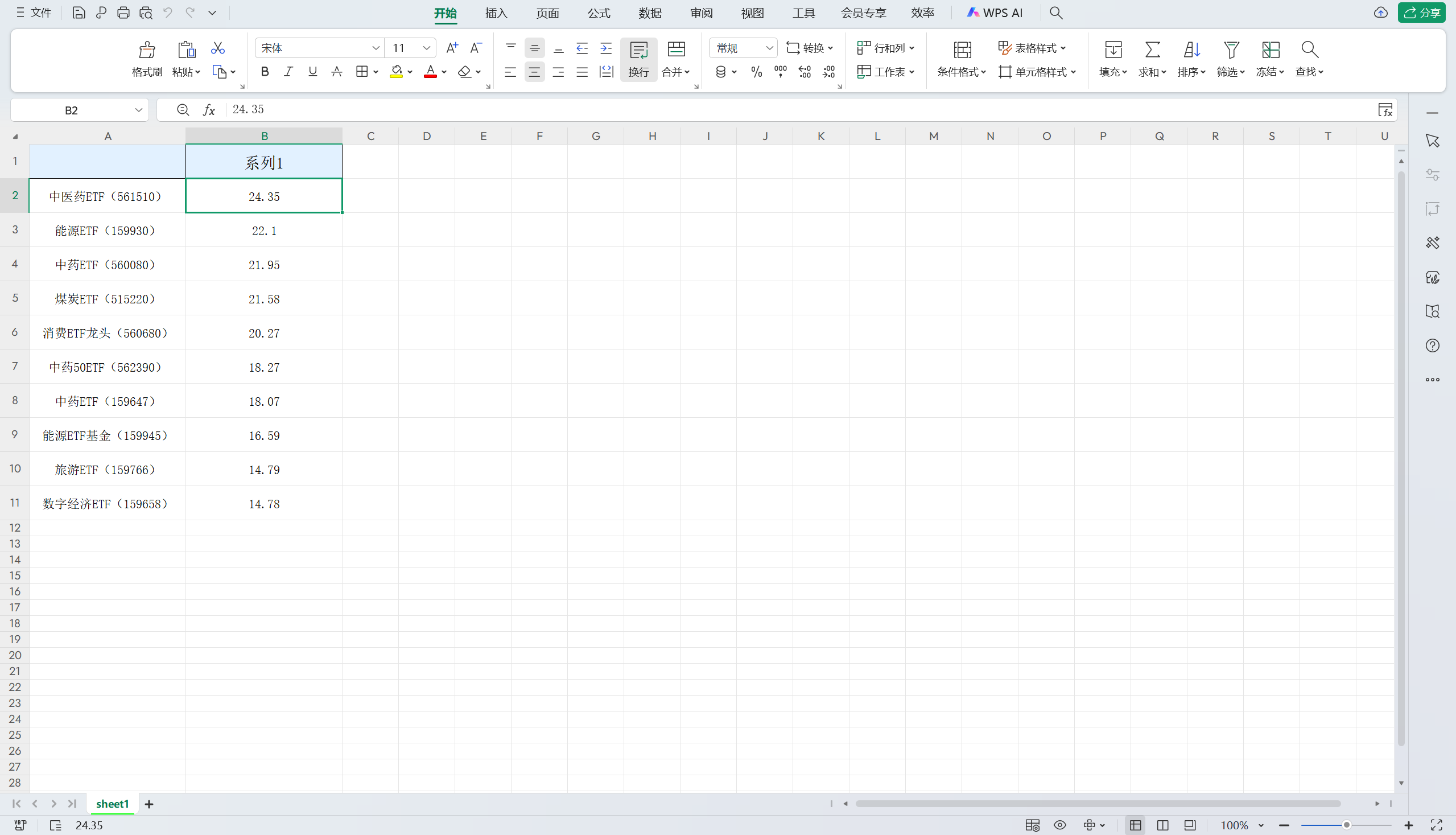Click the Freeze panes (冻结) icon
Viewport: 1456px width, 835px height.
1271,50
